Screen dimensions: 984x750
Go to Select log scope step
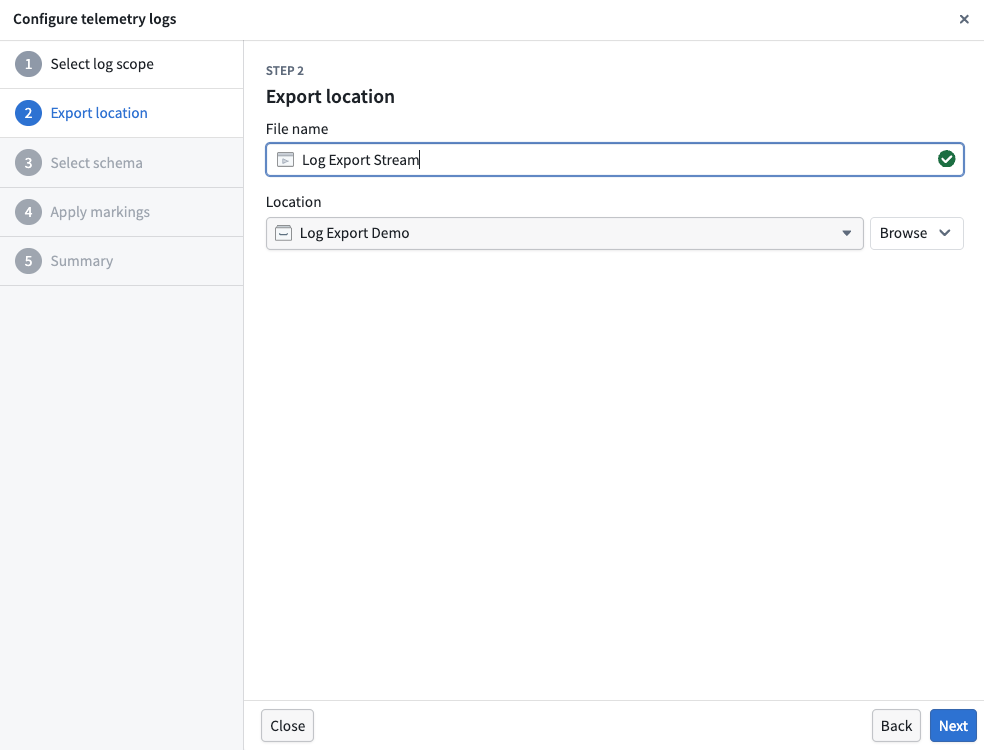pyautogui.click(x=102, y=64)
